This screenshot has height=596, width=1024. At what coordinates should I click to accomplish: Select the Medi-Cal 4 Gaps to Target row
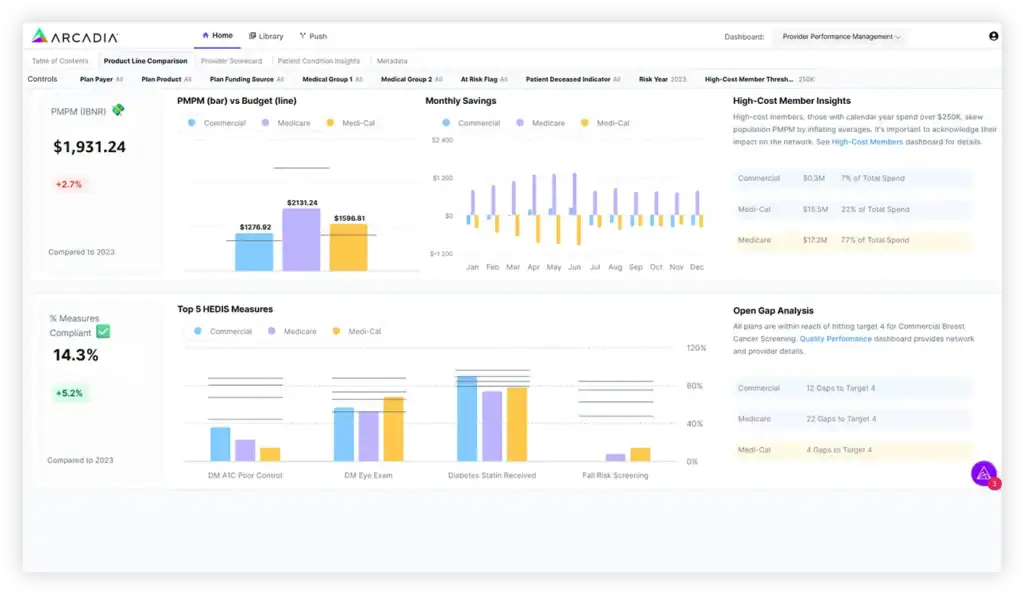852,450
